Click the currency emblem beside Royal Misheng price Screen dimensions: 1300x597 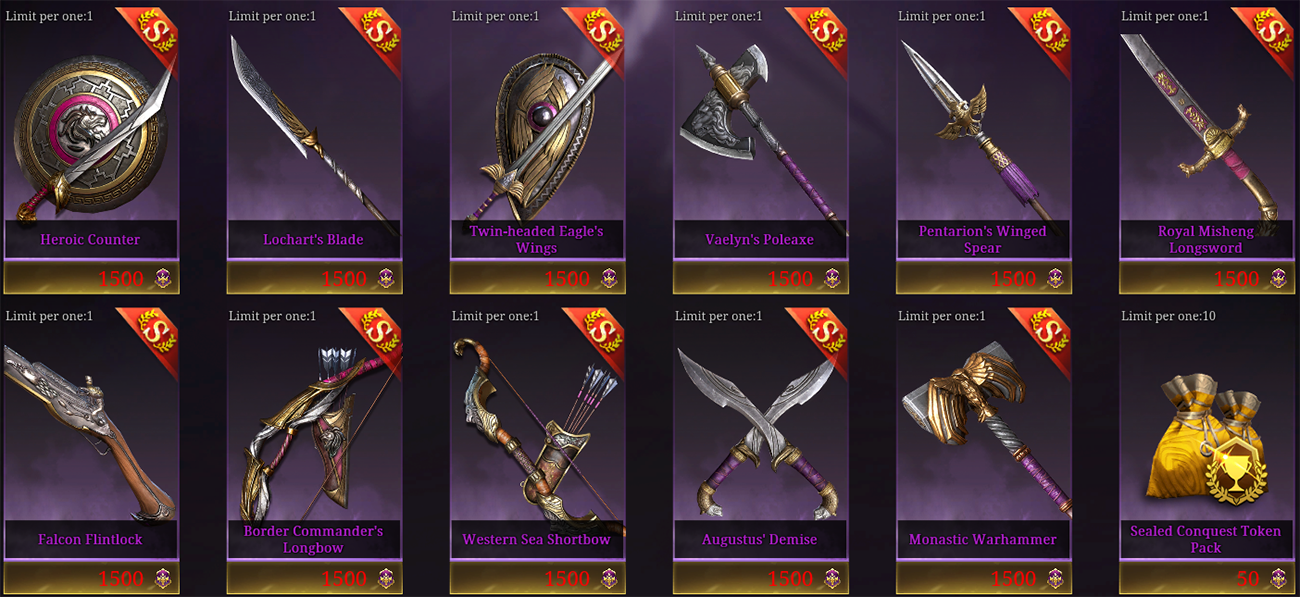click(1278, 278)
